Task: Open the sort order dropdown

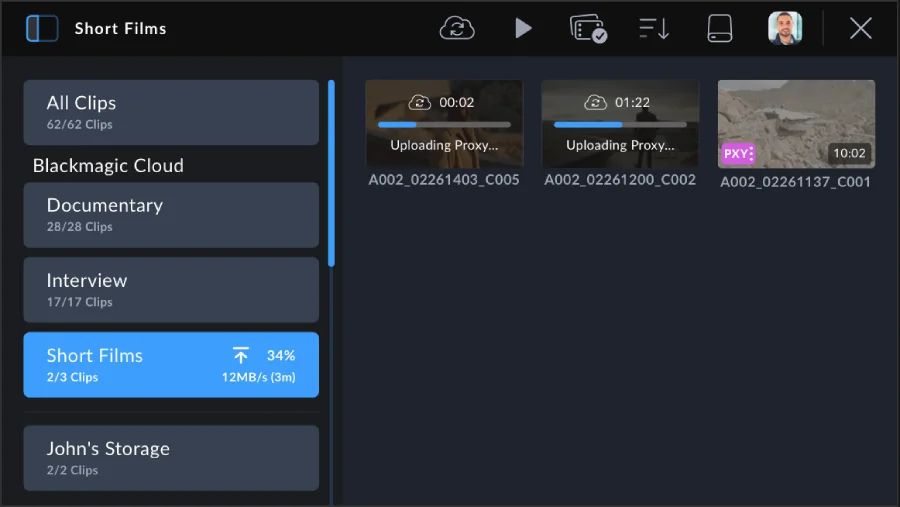Action: point(654,28)
